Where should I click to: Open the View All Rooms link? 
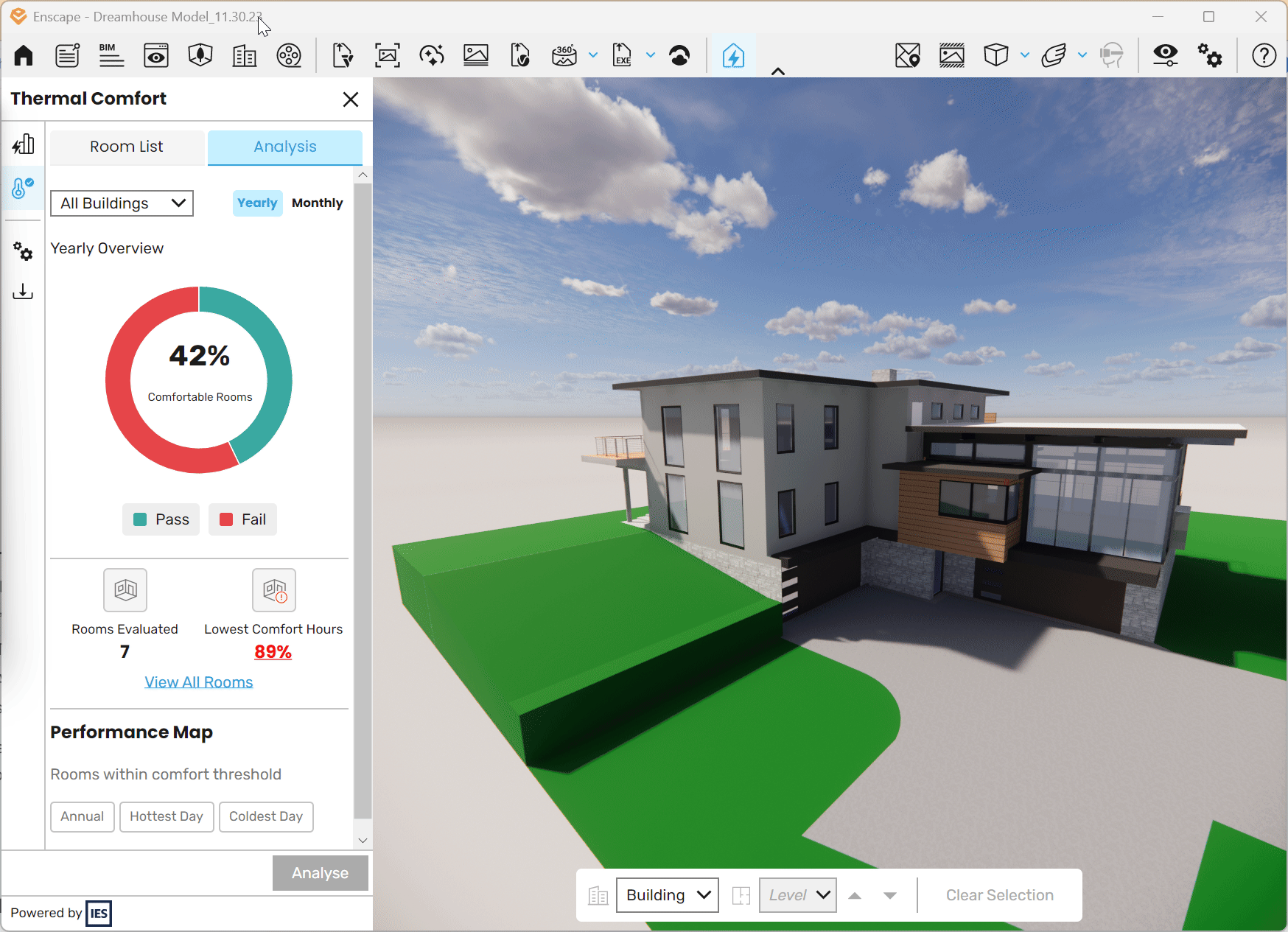pyautogui.click(x=199, y=682)
